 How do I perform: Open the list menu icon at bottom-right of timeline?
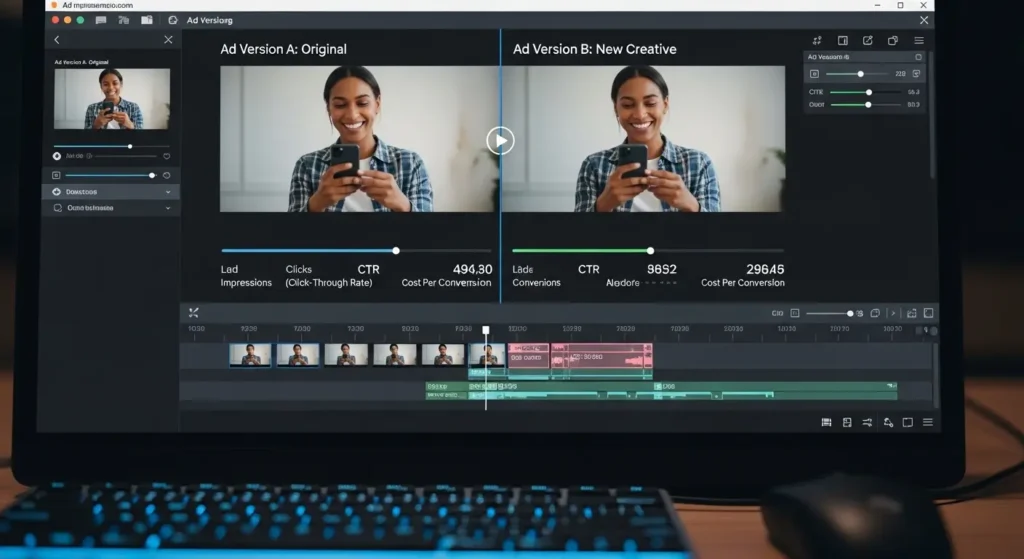(928, 423)
